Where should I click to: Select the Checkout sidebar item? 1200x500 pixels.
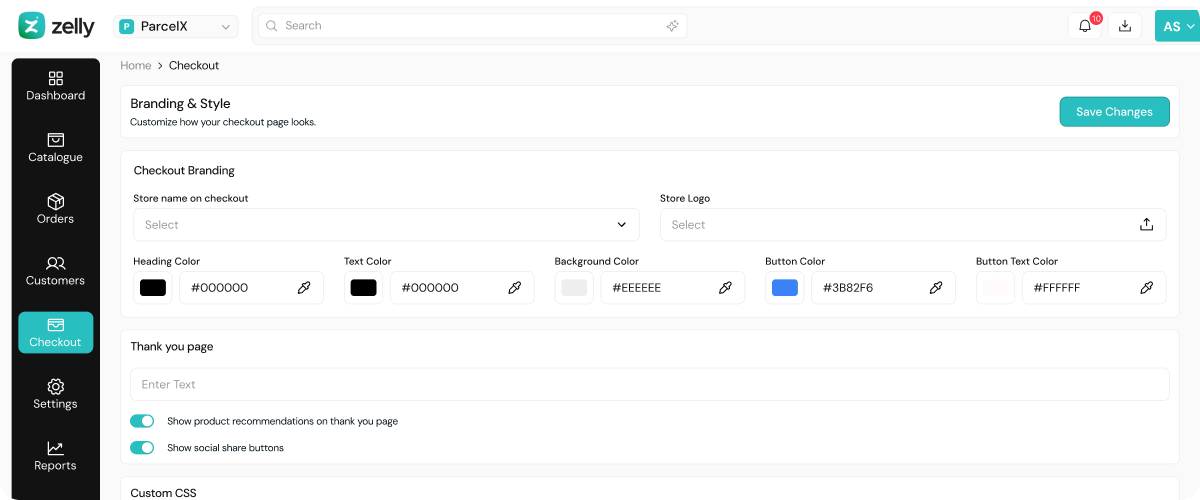tap(56, 333)
